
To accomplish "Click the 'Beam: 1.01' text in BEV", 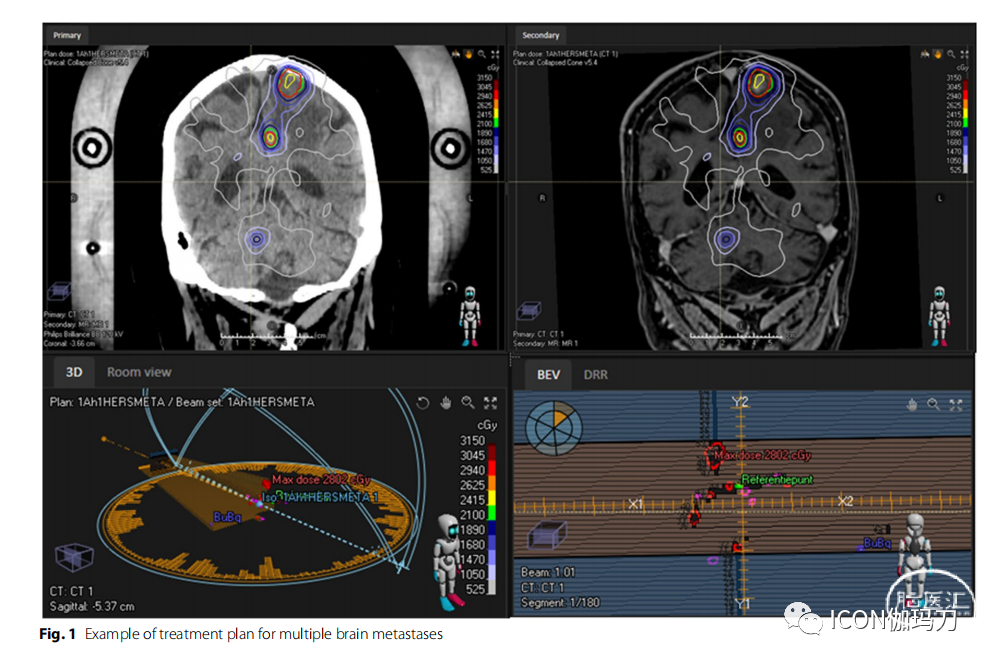I will click(548, 572).
